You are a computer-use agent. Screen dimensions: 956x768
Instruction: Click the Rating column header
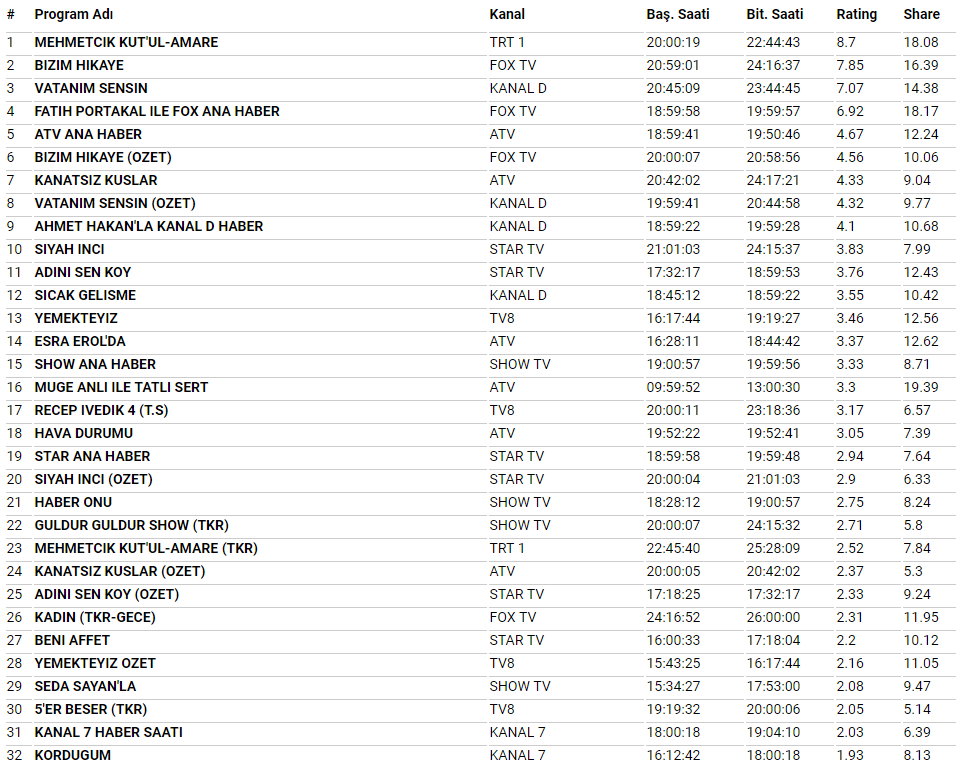(x=856, y=14)
